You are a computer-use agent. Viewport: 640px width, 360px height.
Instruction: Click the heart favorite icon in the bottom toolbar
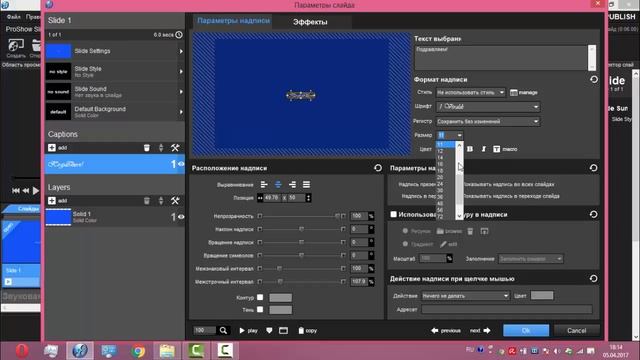(269, 330)
